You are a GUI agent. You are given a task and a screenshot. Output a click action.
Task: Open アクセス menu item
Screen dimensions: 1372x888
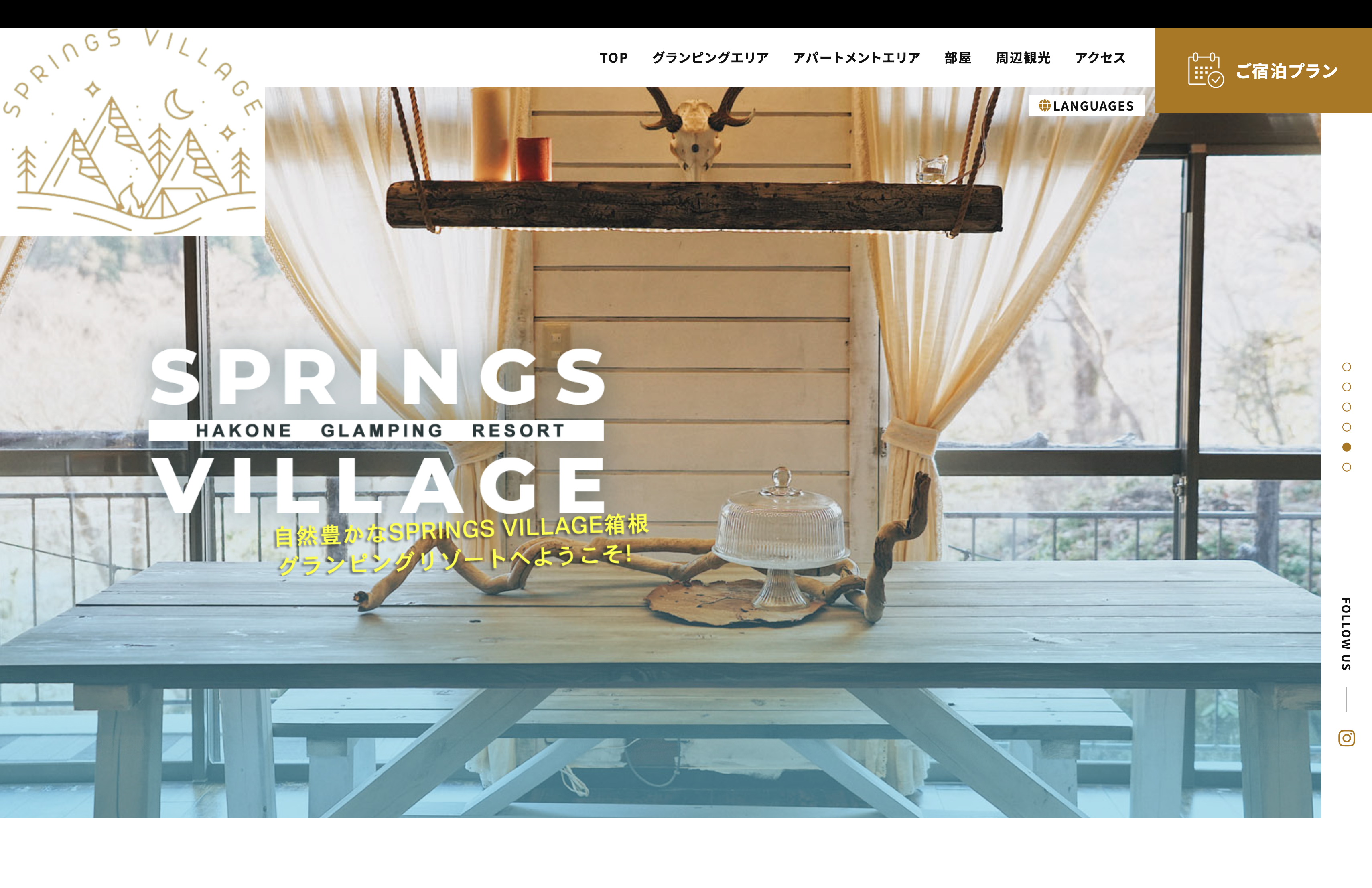point(1100,58)
